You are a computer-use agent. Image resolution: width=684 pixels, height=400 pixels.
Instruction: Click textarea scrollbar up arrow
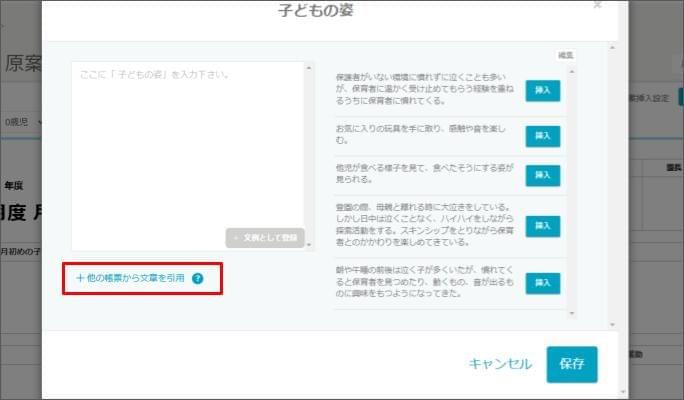309,68
